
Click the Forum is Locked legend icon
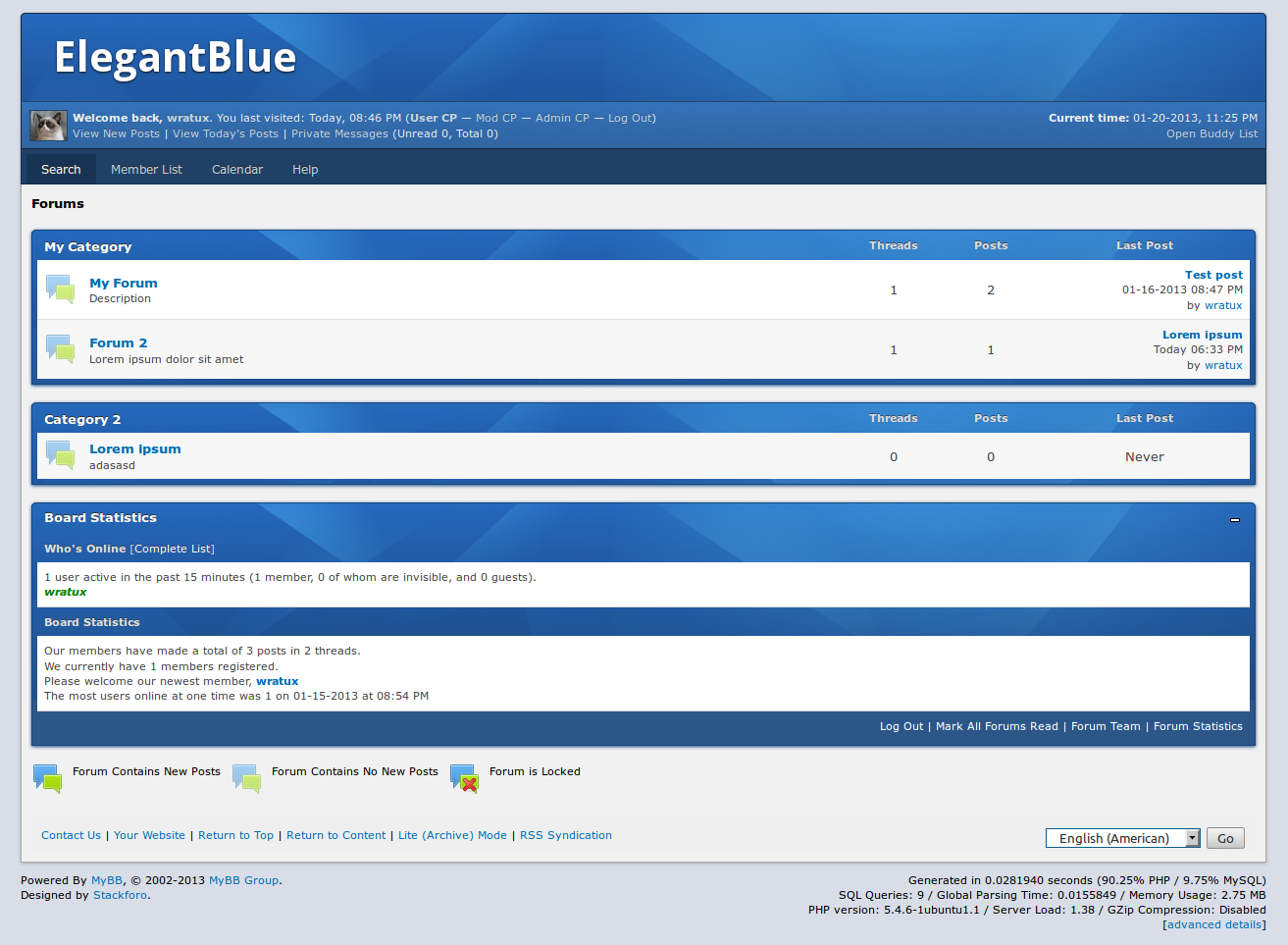point(465,778)
